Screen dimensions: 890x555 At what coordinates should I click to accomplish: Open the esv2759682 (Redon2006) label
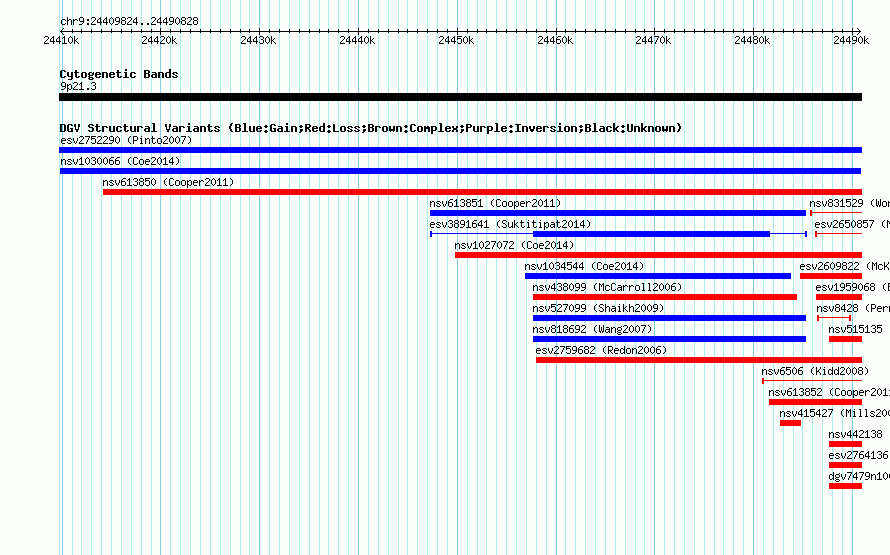(x=601, y=350)
